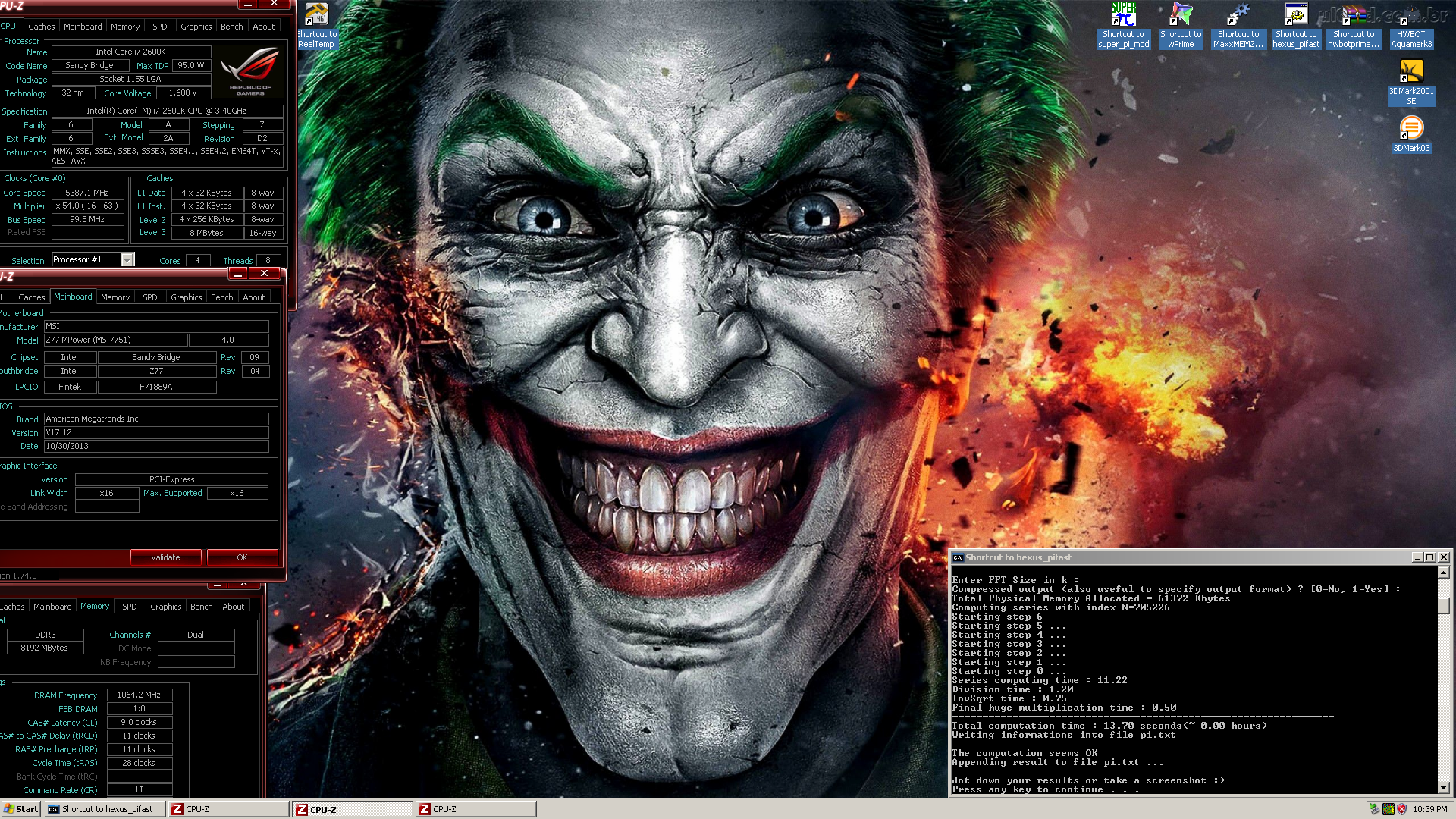
Task: Open the hwbotprime desktop shortcut
Action: 1354,25
